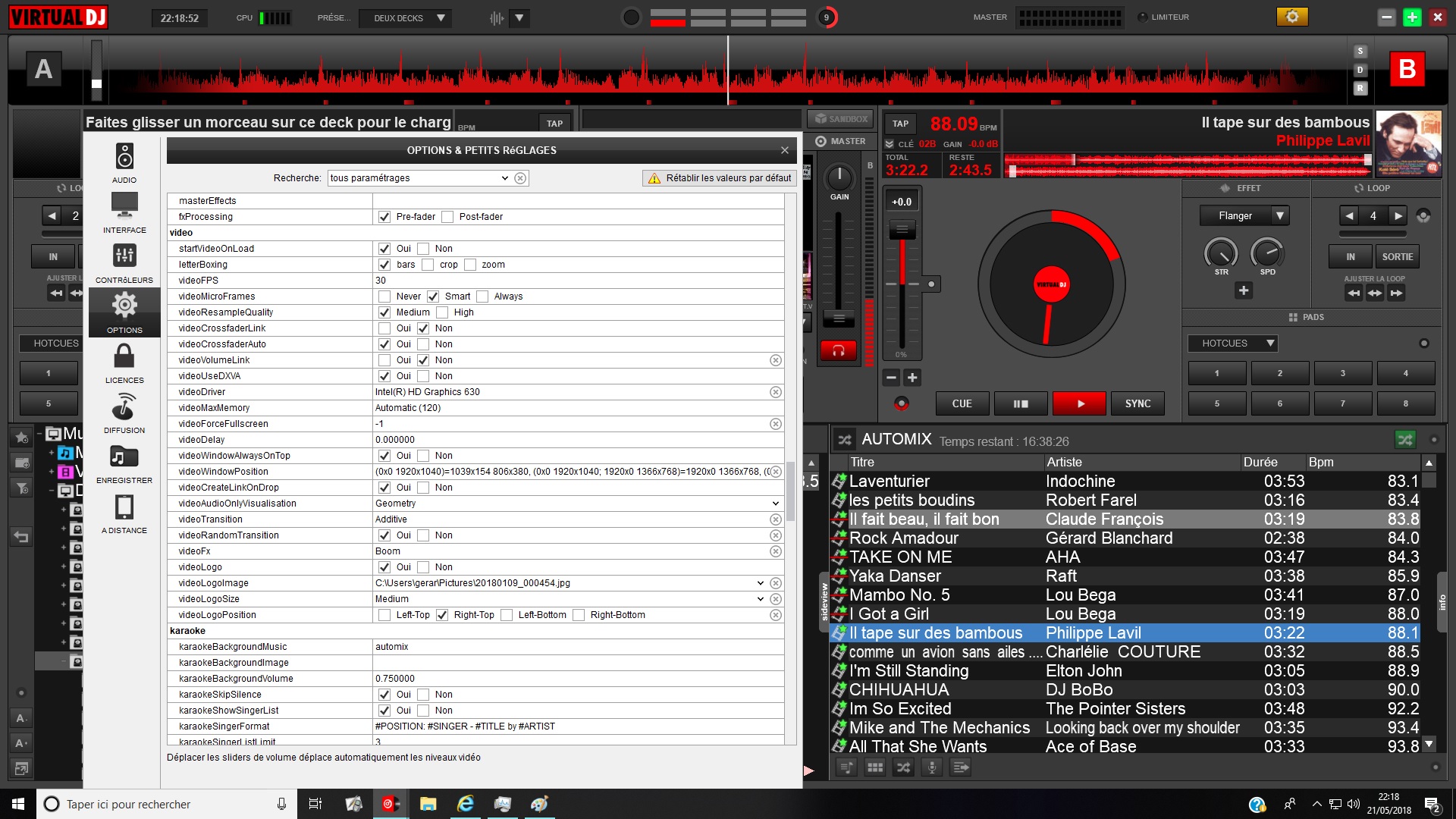Open VirtualDJ settings gear in title bar

pos(1292,17)
